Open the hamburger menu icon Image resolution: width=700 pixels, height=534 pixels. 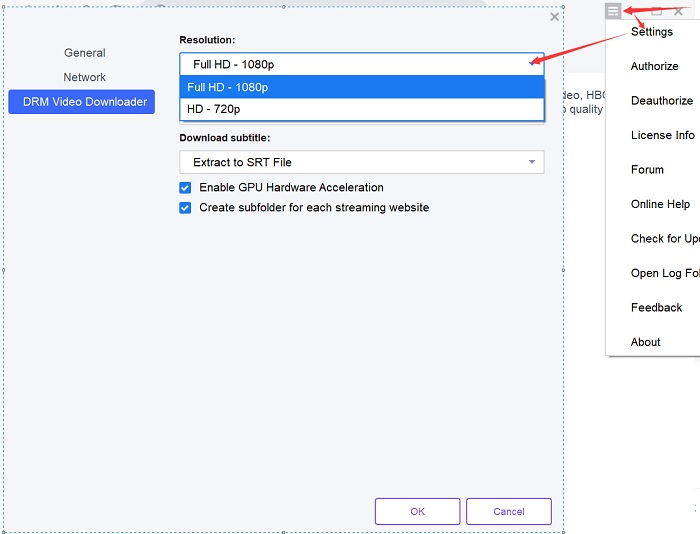tap(613, 11)
